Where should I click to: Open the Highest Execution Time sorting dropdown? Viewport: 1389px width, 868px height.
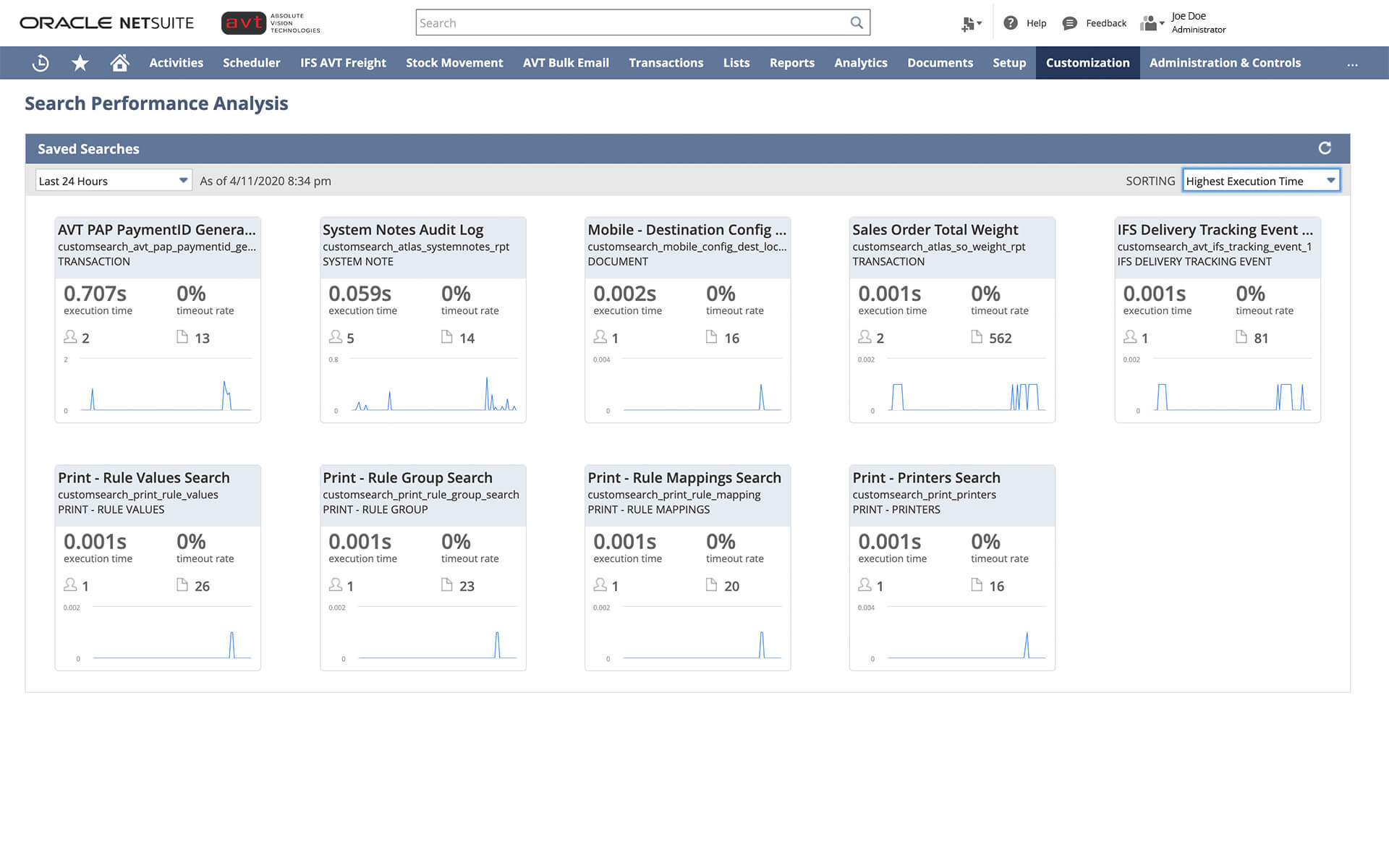point(1261,181)
